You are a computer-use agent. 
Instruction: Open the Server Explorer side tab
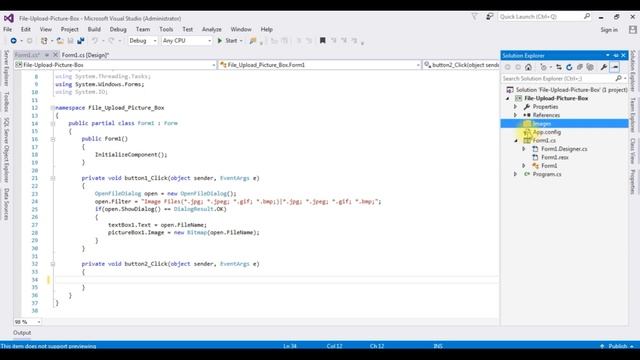tap(6, 68)
